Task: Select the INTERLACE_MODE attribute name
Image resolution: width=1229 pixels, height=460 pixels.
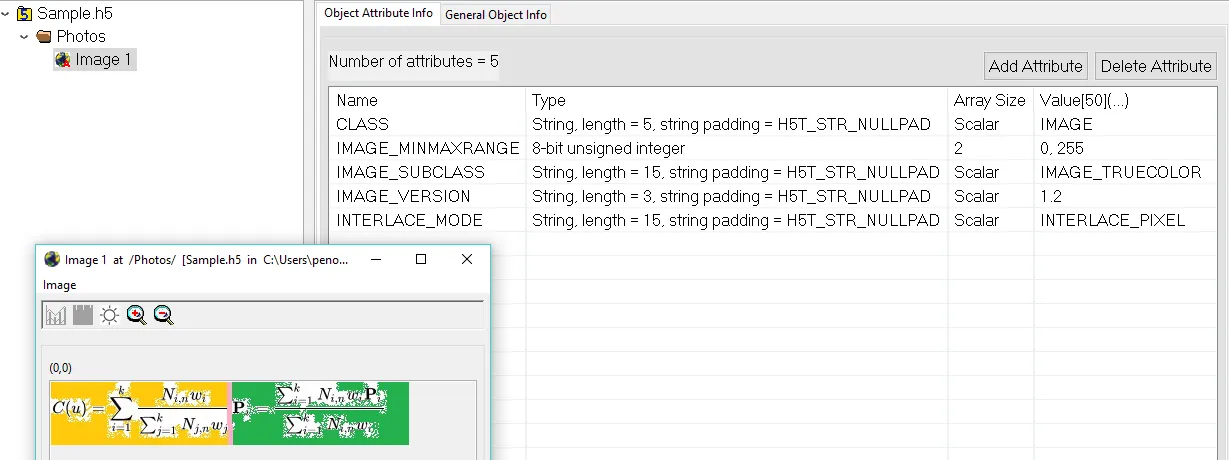Action: (x=409, y=220)
